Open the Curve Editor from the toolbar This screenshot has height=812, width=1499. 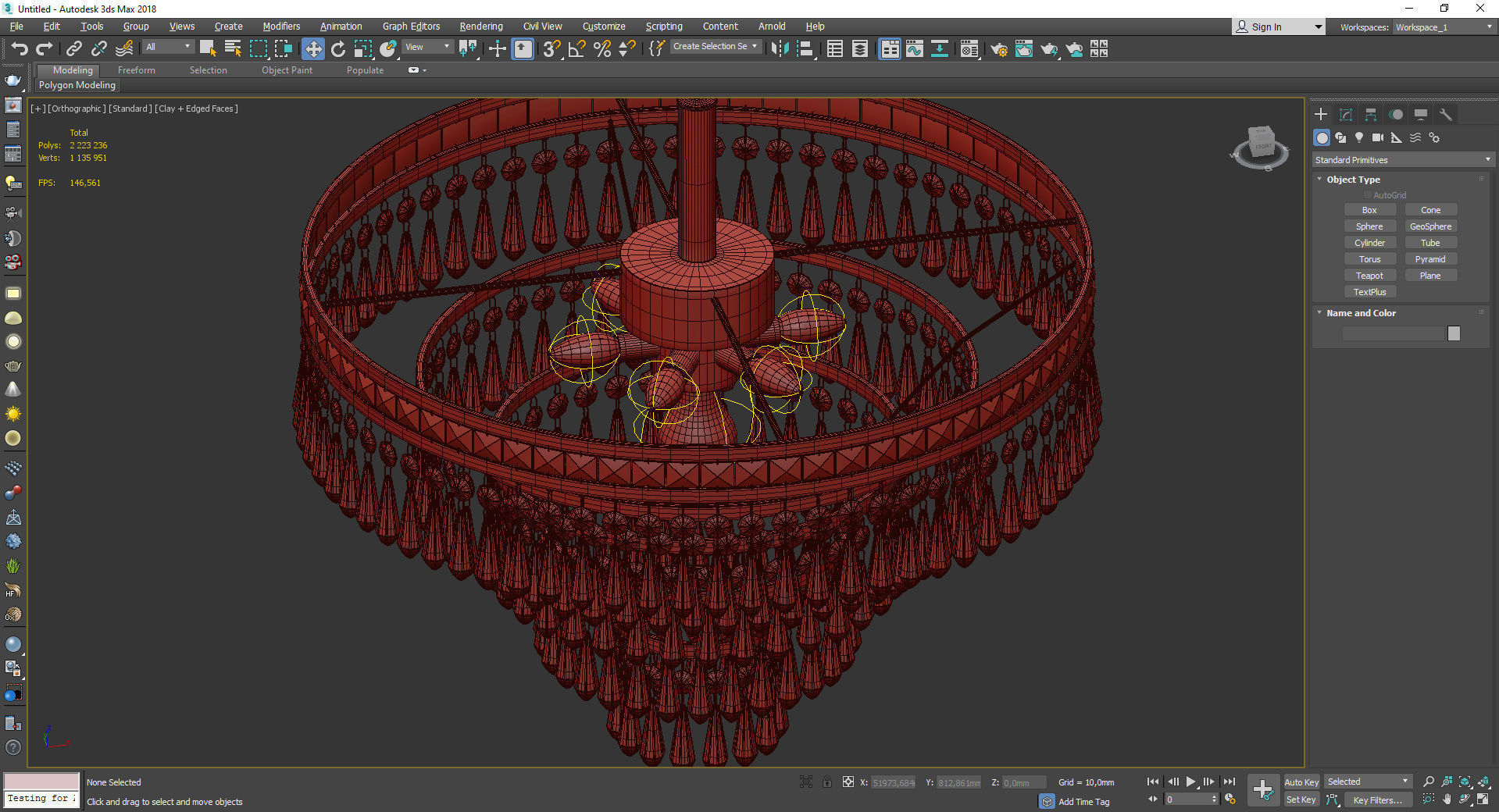click(915, 49)
